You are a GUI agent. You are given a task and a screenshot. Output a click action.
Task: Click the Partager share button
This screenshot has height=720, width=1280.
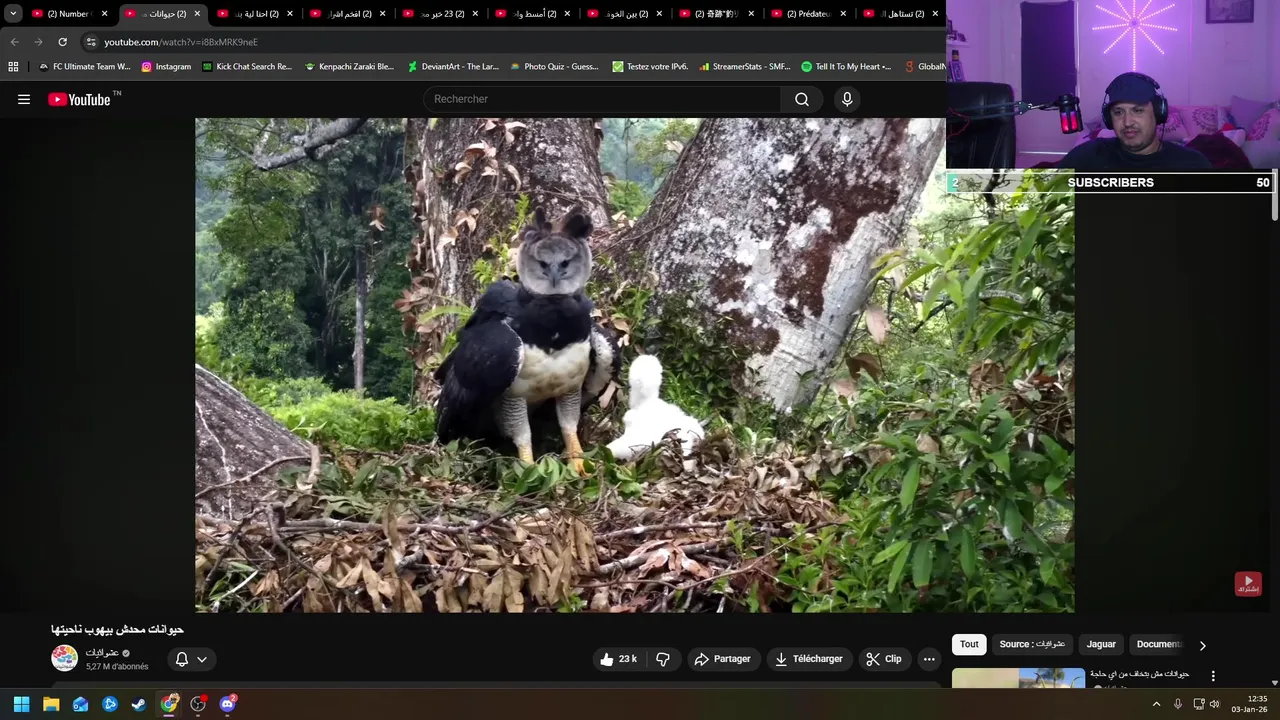click(722, 659)
